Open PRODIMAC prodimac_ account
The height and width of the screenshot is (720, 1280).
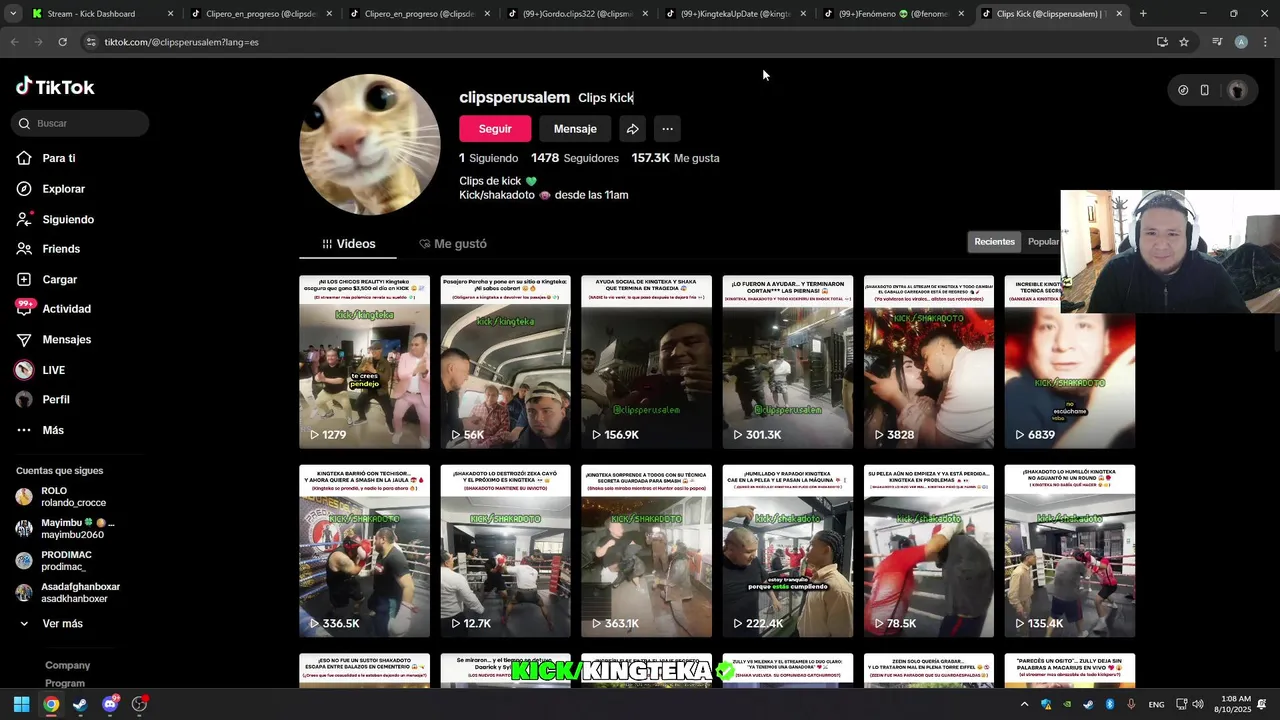click(54, 561)
